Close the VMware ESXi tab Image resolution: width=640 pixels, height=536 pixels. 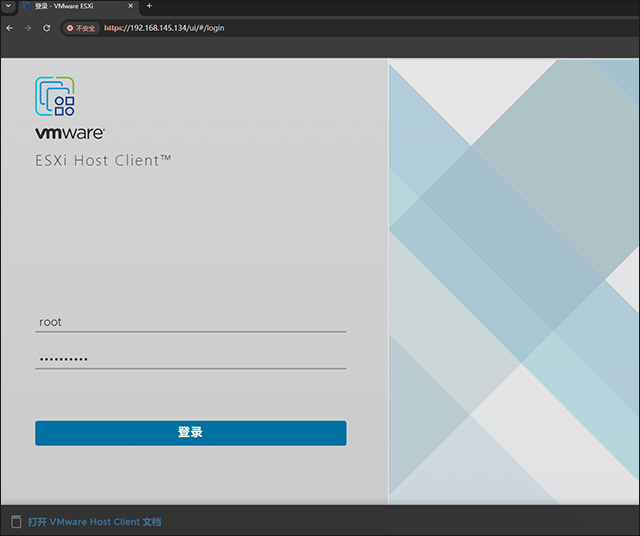tap(131, 6)
